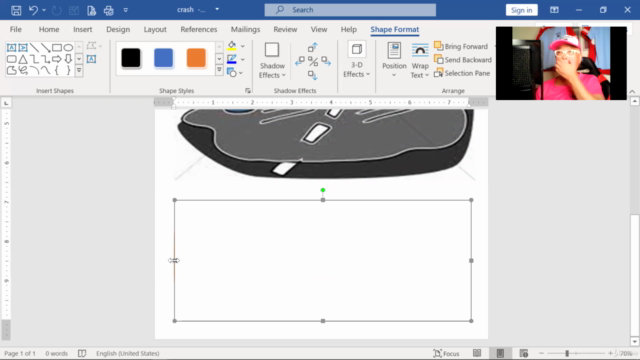Nudge shadow down
Image resolution: width=640 pixels, height=360 pixels.
(313, 75)
